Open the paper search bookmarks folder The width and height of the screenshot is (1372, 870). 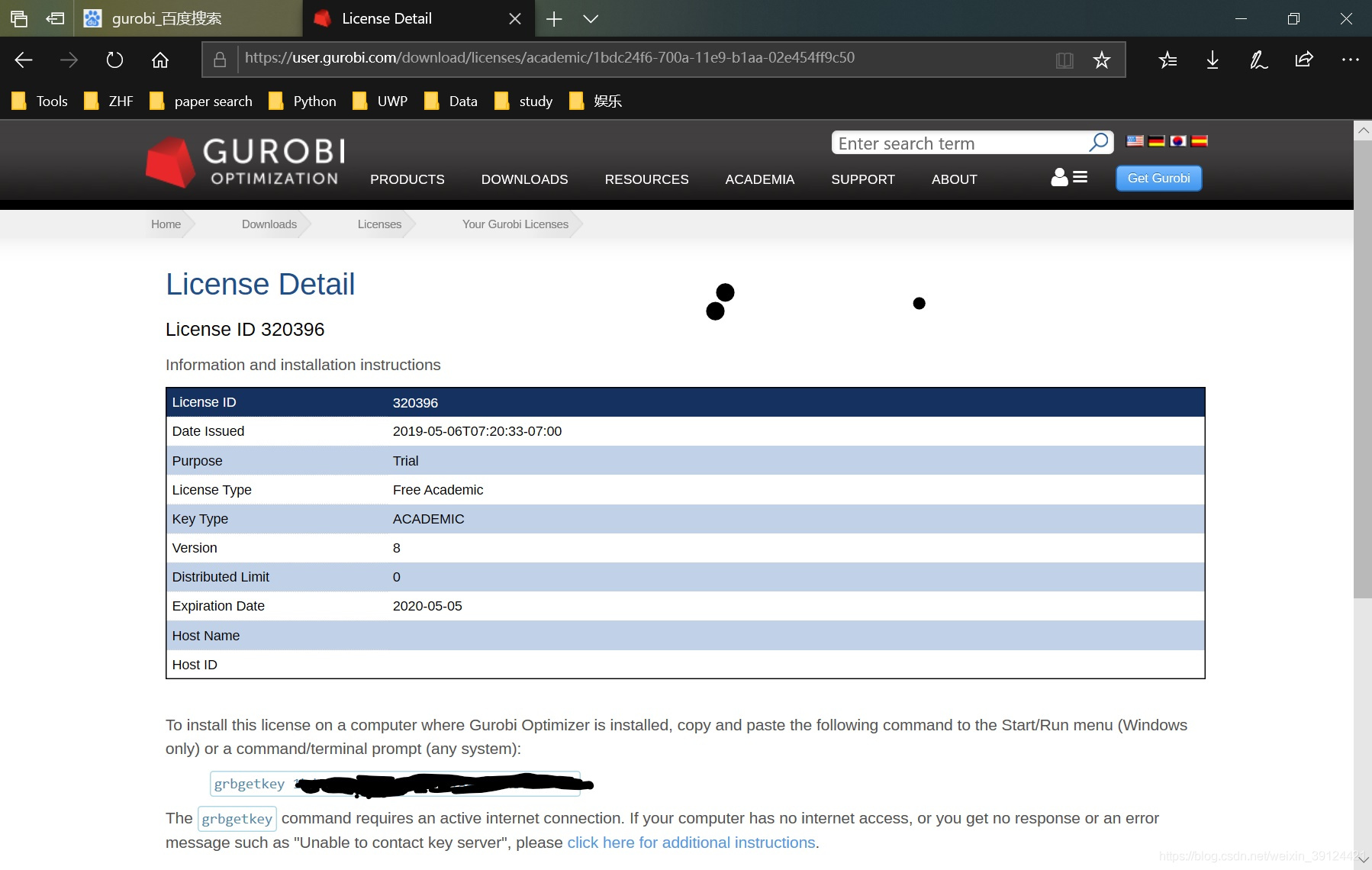[x=201, y=101]
